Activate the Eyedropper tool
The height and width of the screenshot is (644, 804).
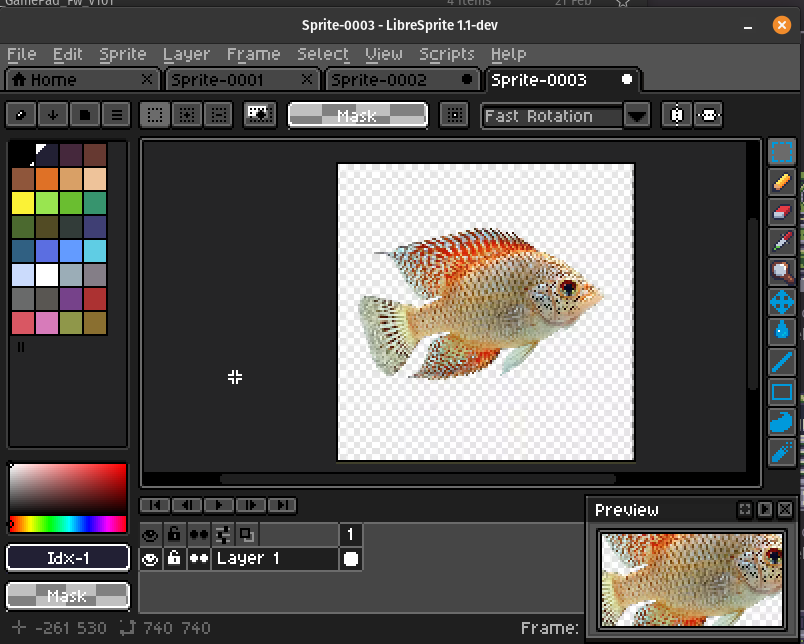tap(782, 242)
